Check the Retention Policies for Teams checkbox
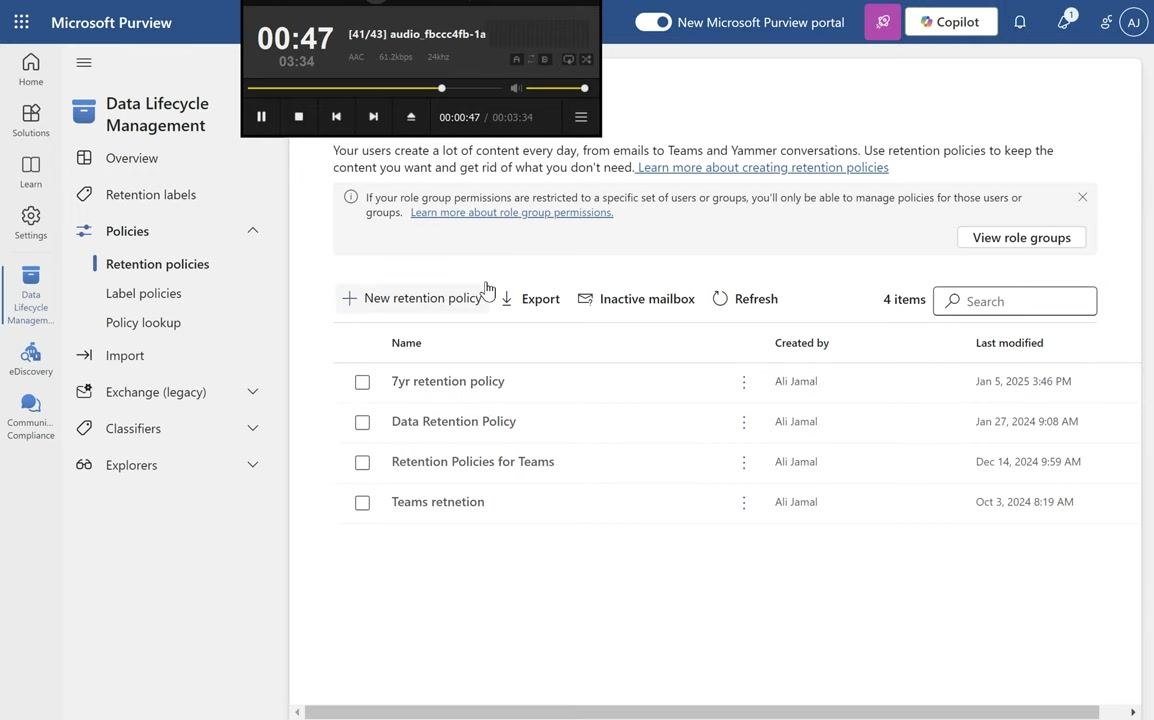Screen dimensions: 1154x720 [362, 462]
